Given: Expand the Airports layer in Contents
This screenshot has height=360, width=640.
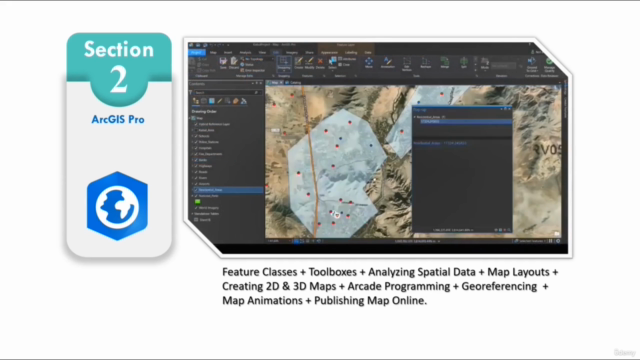Looking at the screenshot, I should coord(193,184).
